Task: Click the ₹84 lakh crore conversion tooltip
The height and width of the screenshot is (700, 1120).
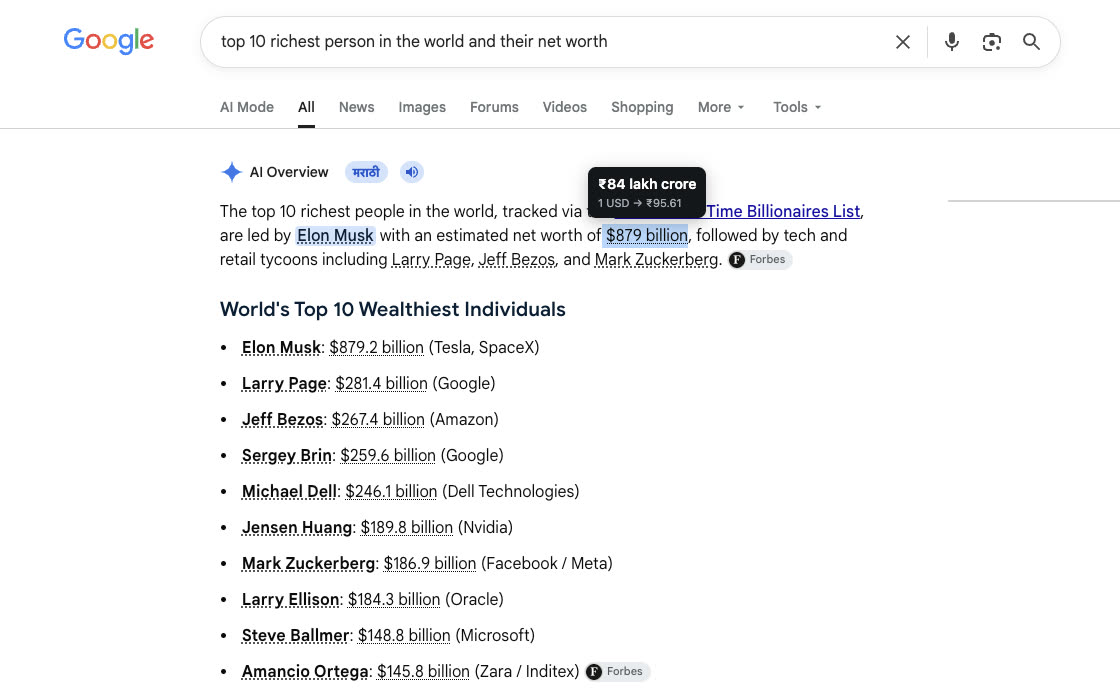Action: click(x=647, y=192)
